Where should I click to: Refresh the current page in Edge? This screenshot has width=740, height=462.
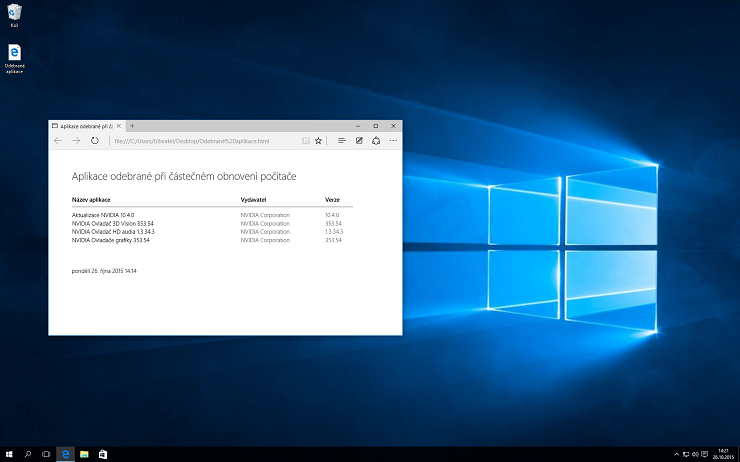[x=95, y=141]
